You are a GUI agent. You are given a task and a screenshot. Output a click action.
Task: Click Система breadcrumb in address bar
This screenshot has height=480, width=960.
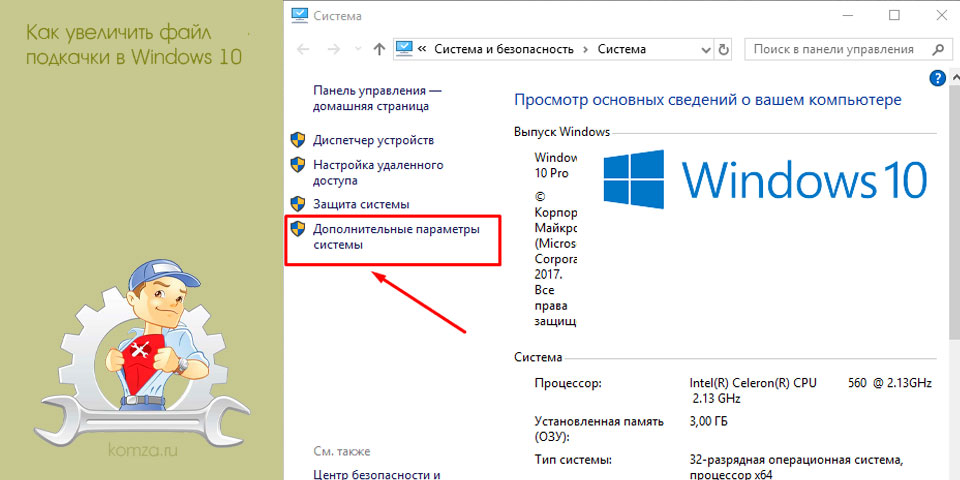(621, 49)
